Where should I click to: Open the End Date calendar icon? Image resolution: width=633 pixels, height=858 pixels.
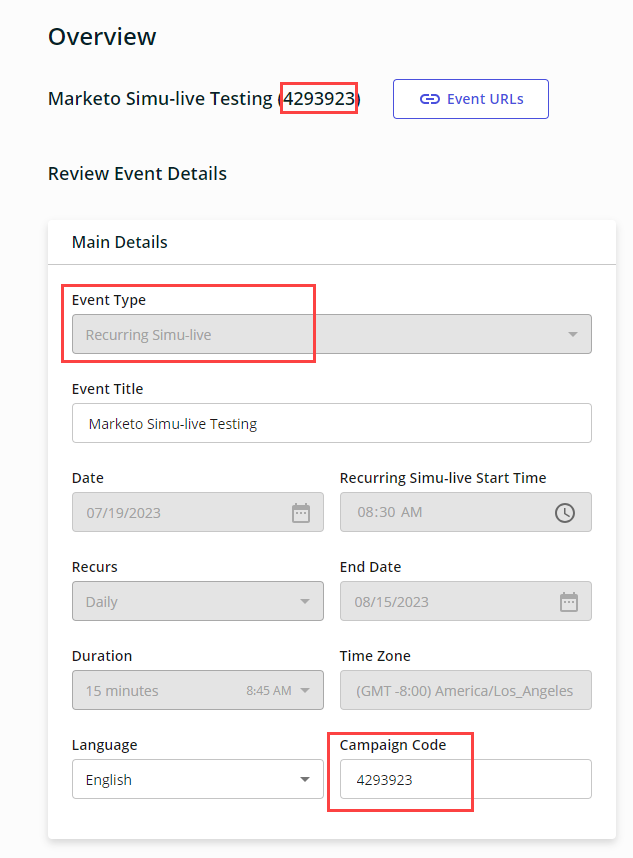[x=569, y=602]
